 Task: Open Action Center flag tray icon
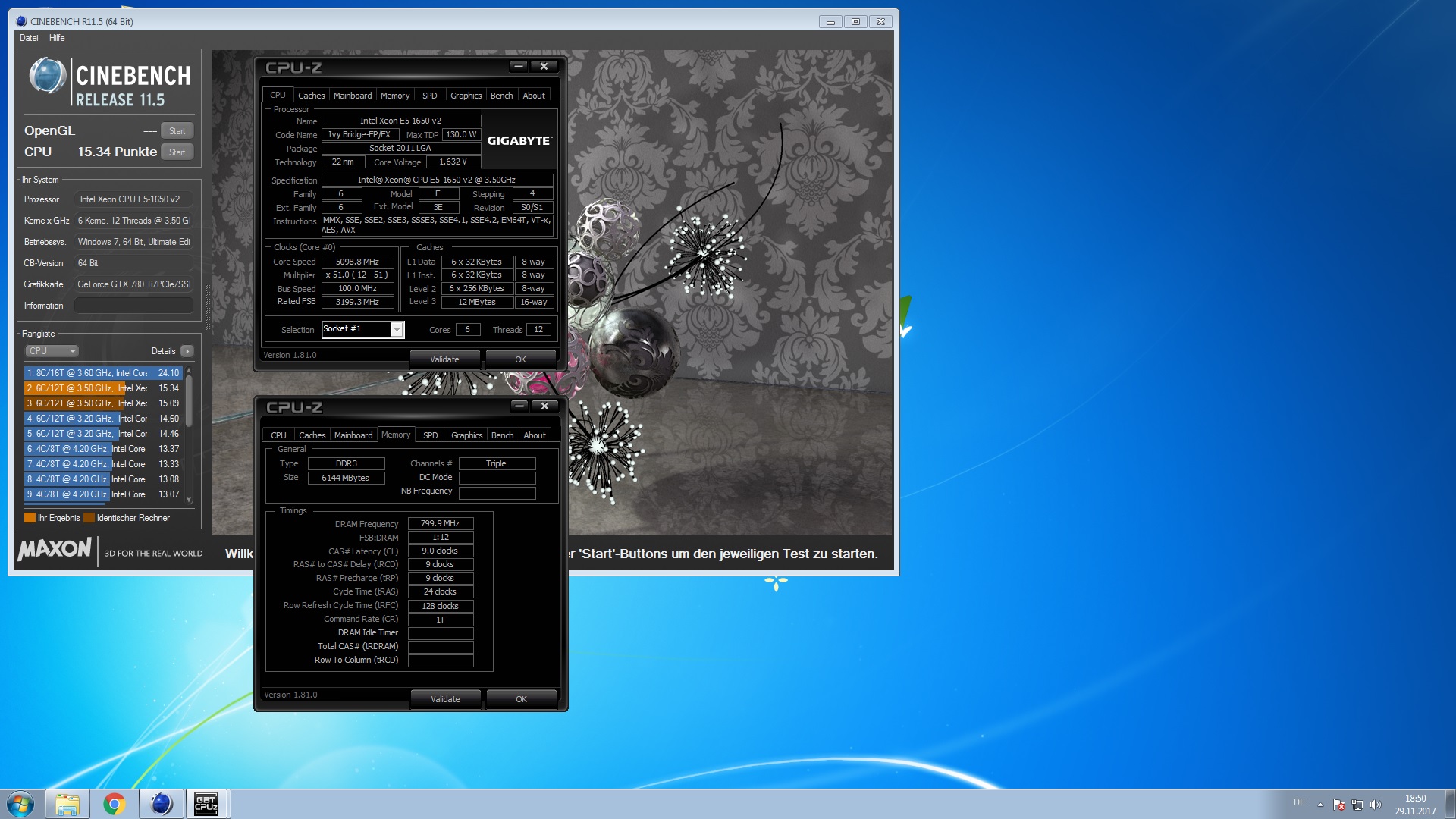(x=1339, y=805)
